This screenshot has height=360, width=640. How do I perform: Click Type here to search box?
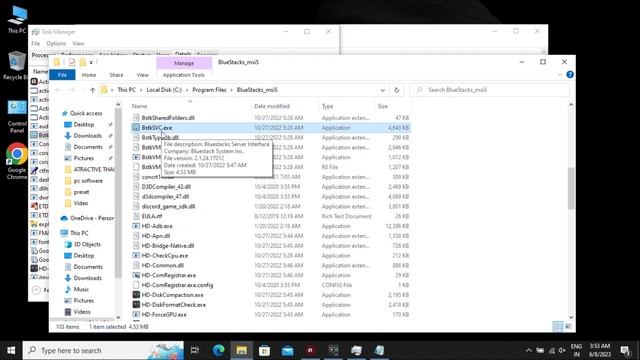click(x=103, y=350)
